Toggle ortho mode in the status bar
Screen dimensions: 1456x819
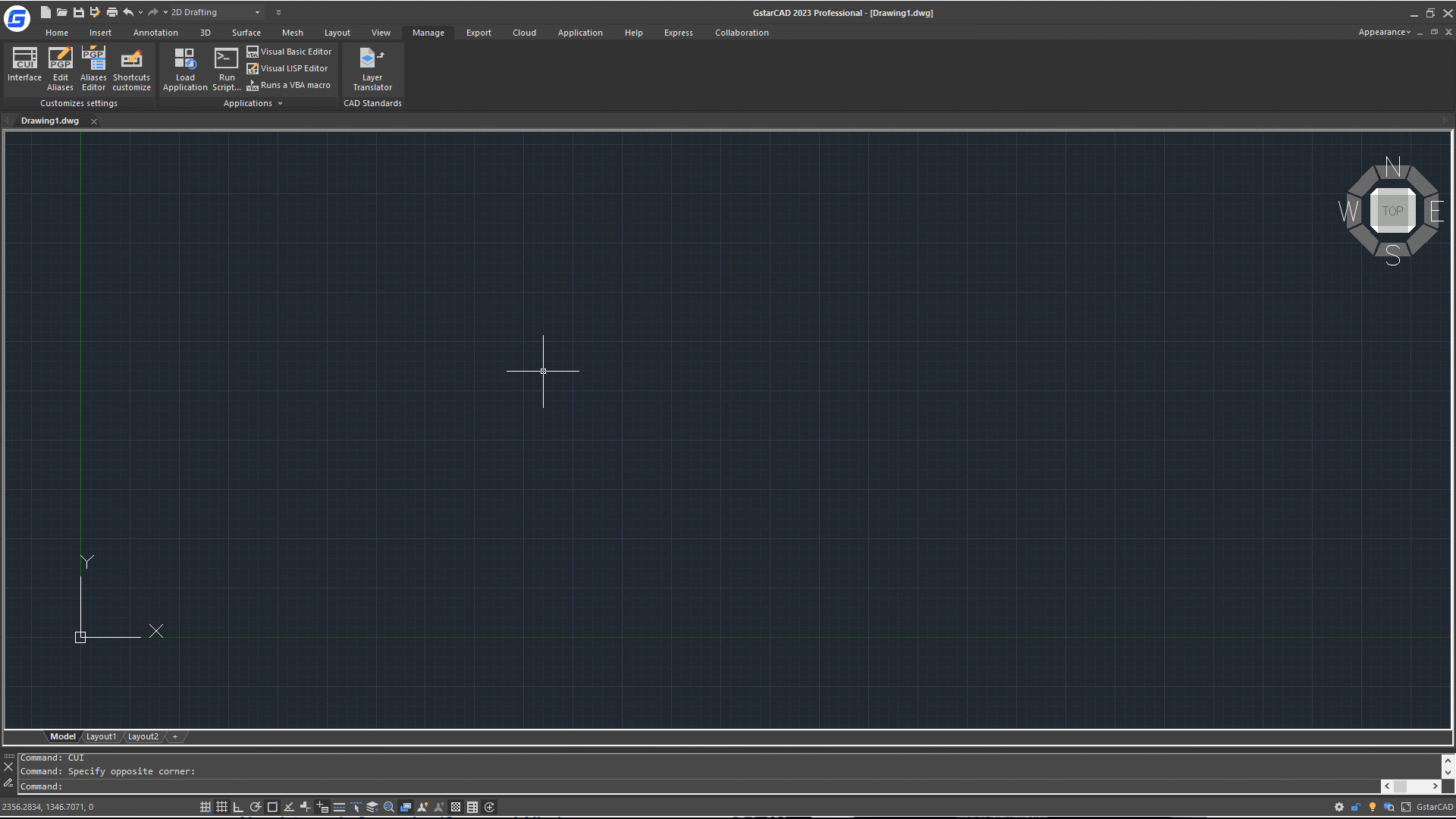point(238,807)
